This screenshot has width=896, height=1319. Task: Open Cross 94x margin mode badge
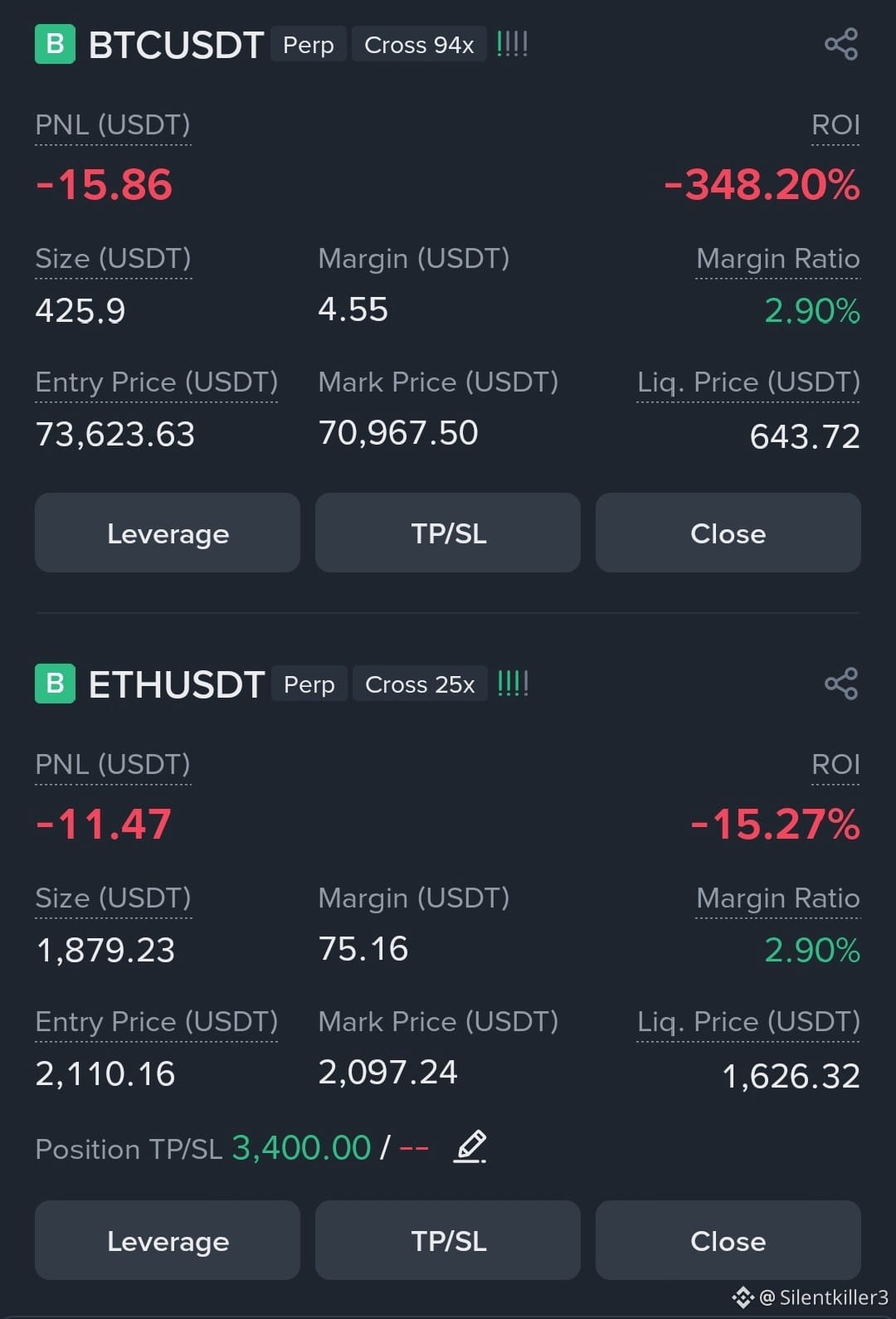[x=419, y=45]
